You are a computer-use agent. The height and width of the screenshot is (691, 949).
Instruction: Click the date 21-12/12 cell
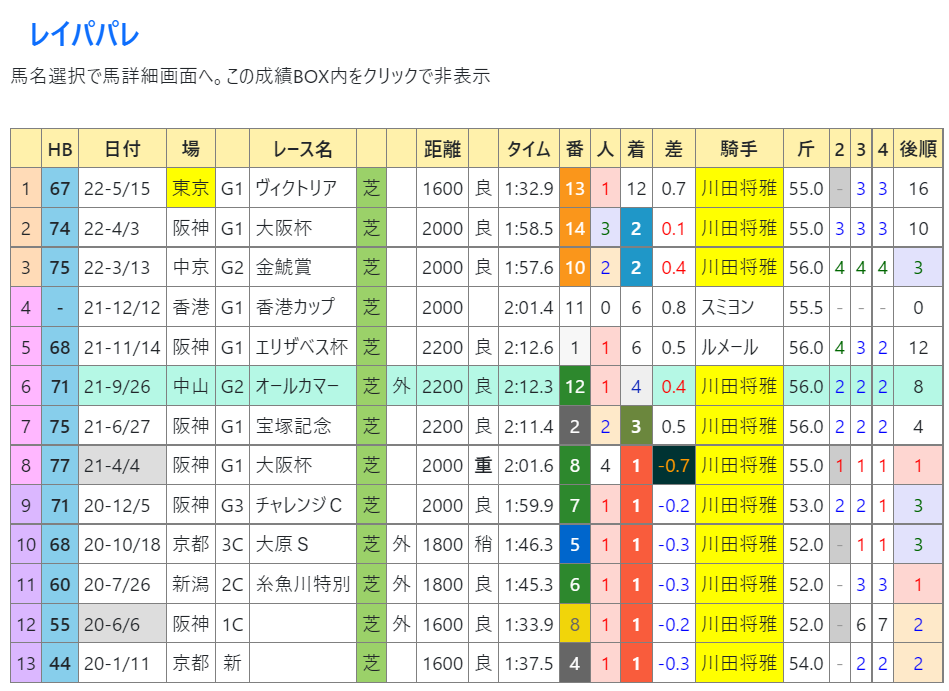point(122,307)
